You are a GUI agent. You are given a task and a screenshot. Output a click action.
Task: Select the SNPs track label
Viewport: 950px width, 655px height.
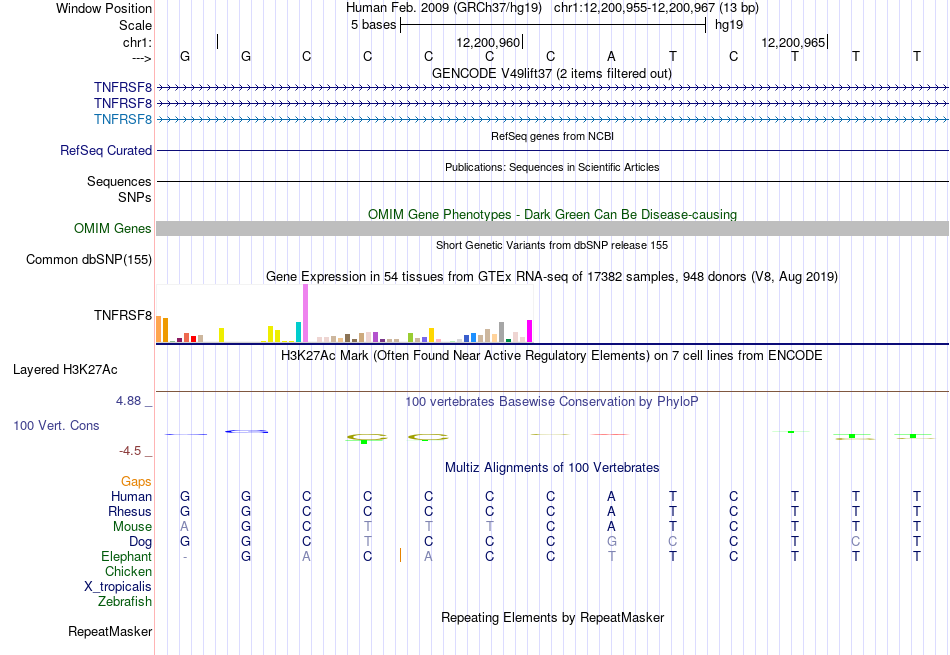tap(135, 198)
